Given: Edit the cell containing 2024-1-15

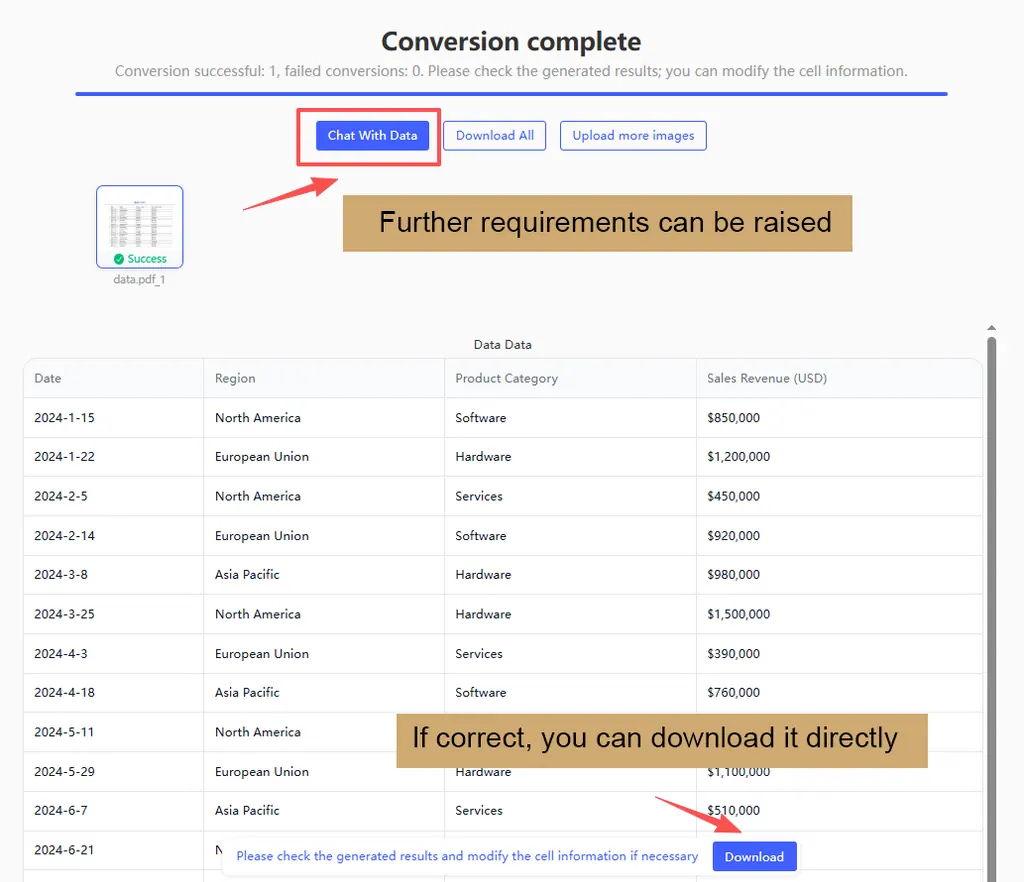Looking at the screenshot, I should pos(64,418).
